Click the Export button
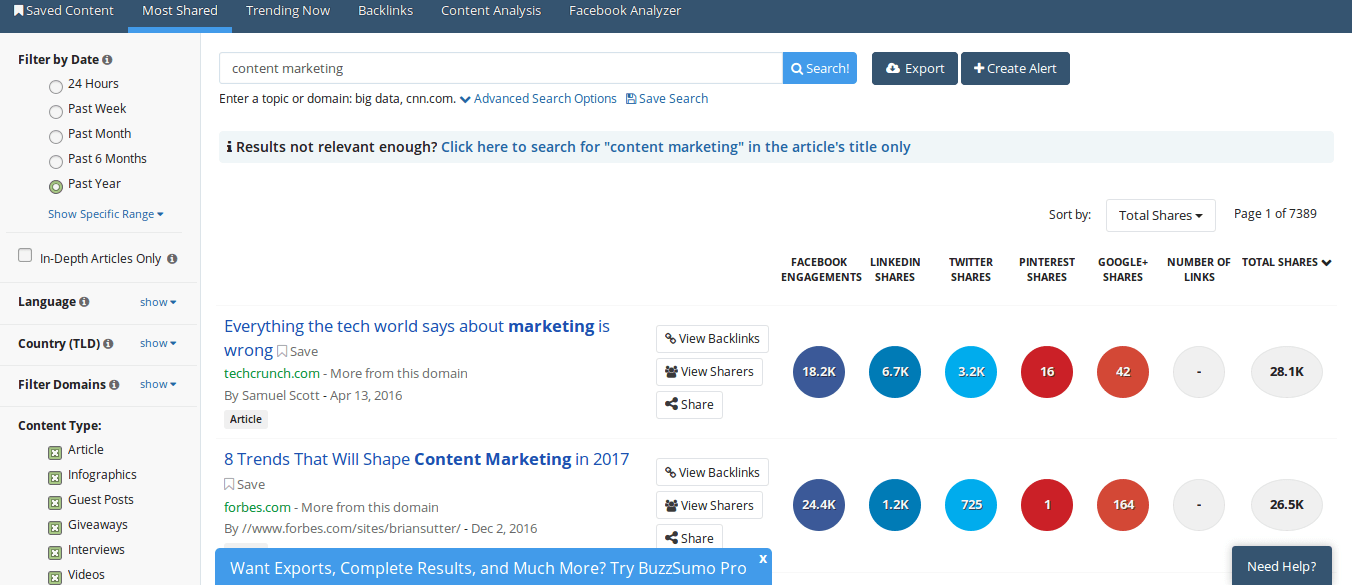Image resolution: width=1352 pixels, height=585 pixels. 914,69
